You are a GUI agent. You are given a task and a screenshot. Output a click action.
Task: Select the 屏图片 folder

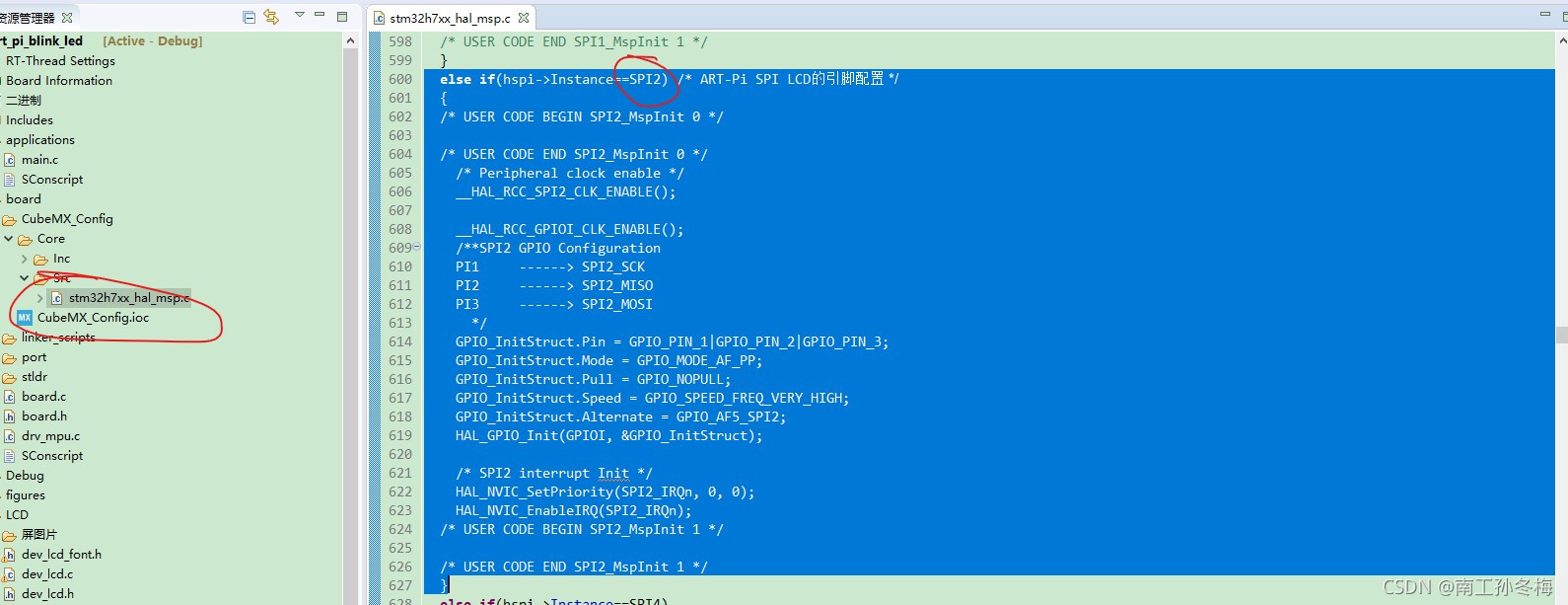(39, 534)
